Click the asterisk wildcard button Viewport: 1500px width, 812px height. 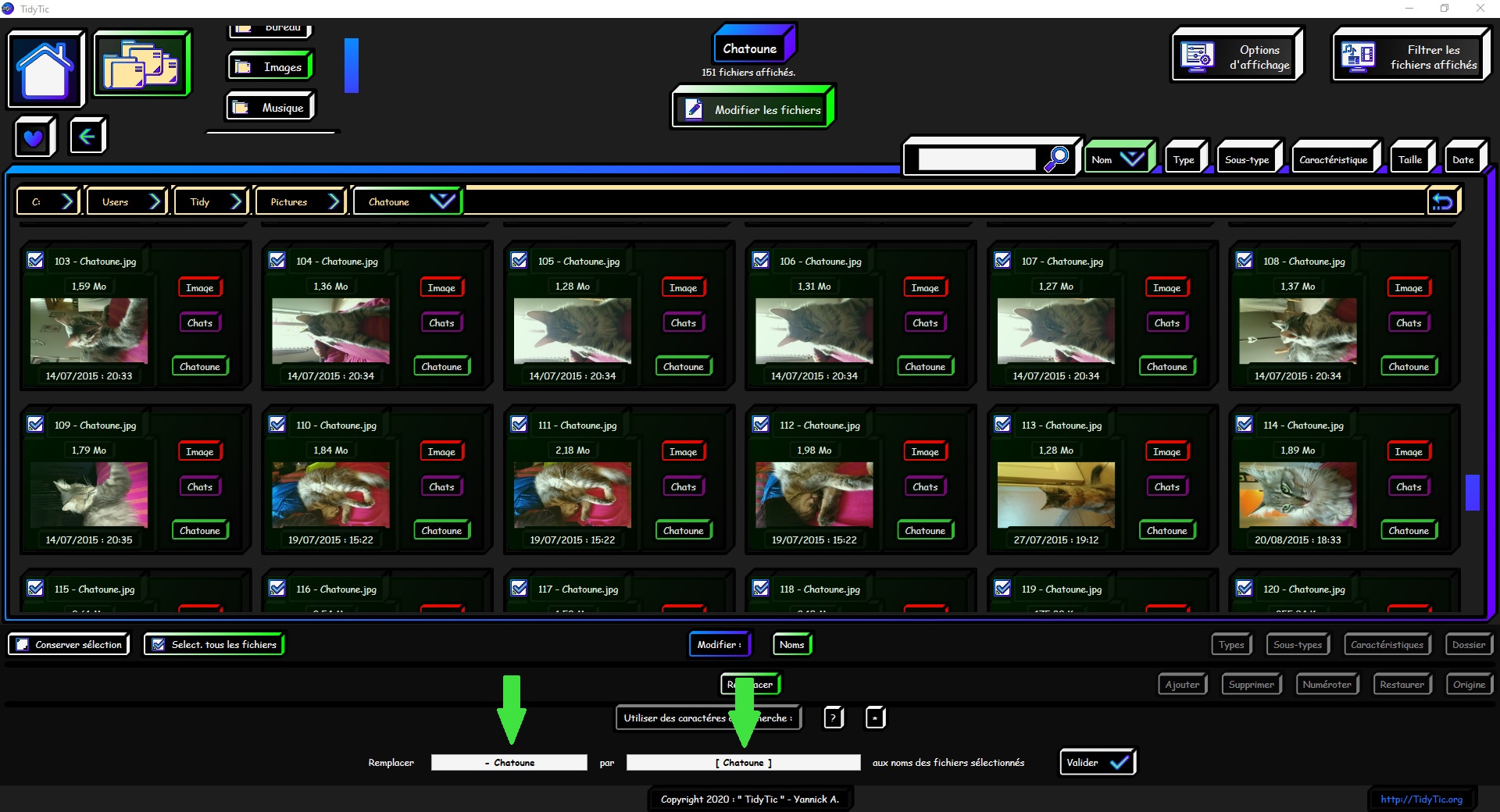pyautogui.click(x=875, y=718)
